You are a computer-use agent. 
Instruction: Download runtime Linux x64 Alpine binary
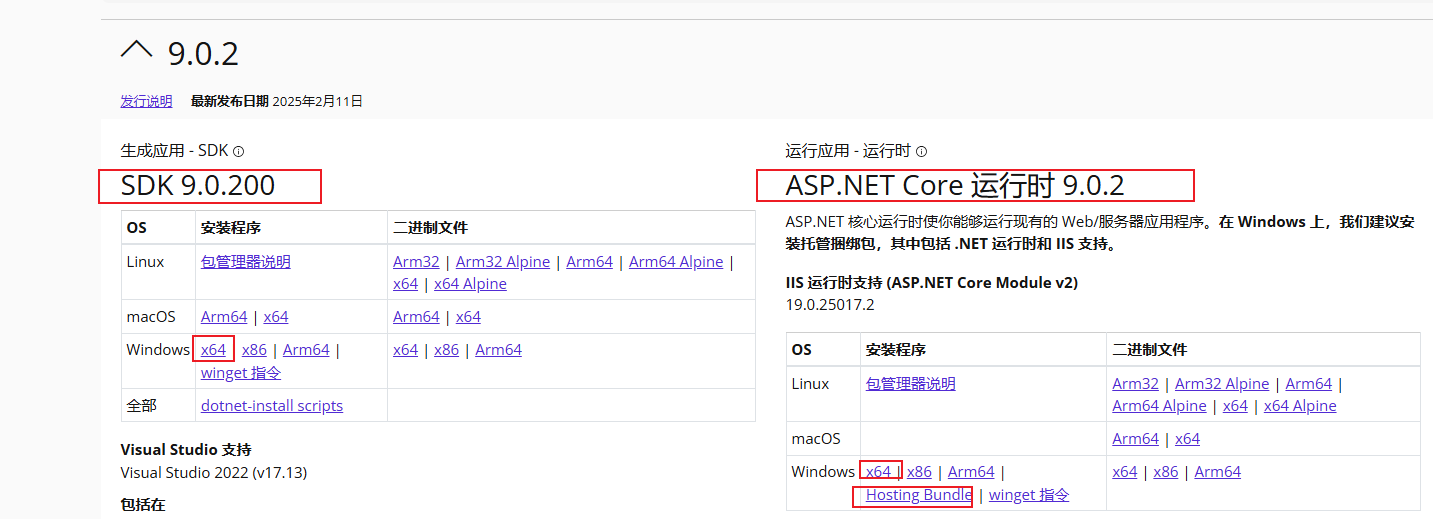(x=1300, y=405)
